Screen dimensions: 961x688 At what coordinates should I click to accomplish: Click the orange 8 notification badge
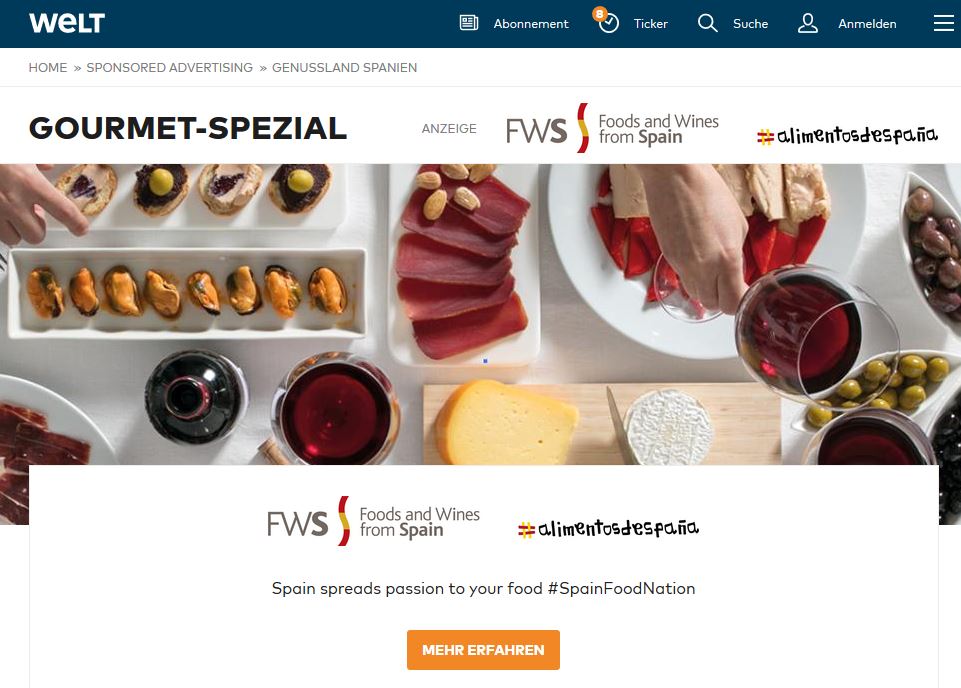599,13
